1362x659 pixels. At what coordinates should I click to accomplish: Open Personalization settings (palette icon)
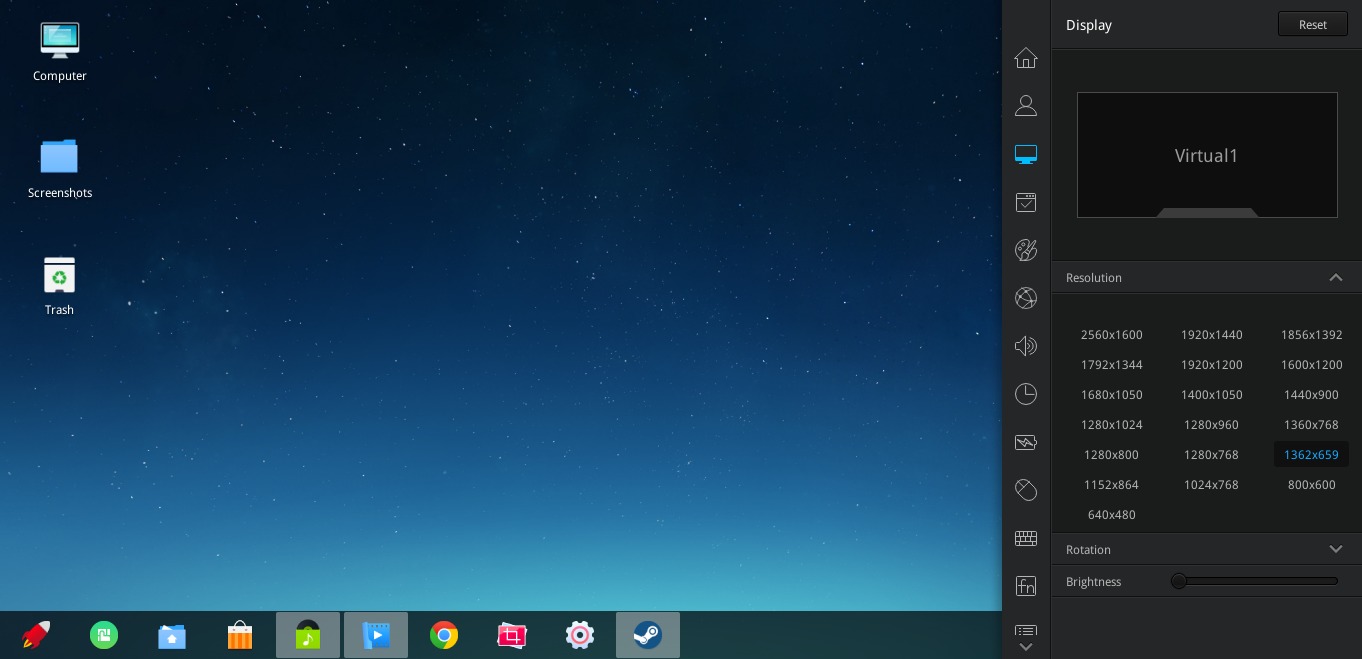[1025, 250]
